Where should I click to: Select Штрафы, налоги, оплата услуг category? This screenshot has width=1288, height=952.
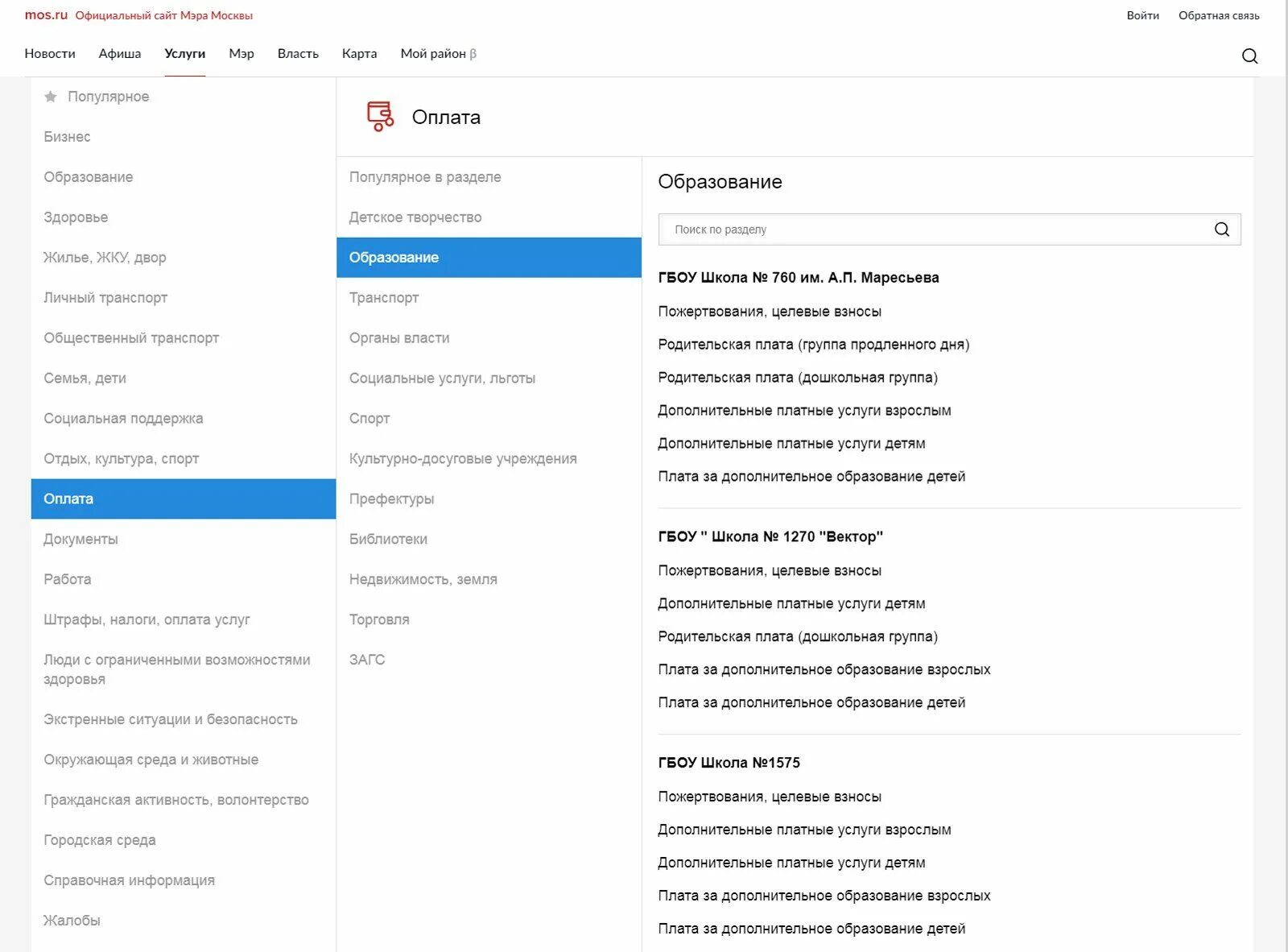click(x=184, y=620)
